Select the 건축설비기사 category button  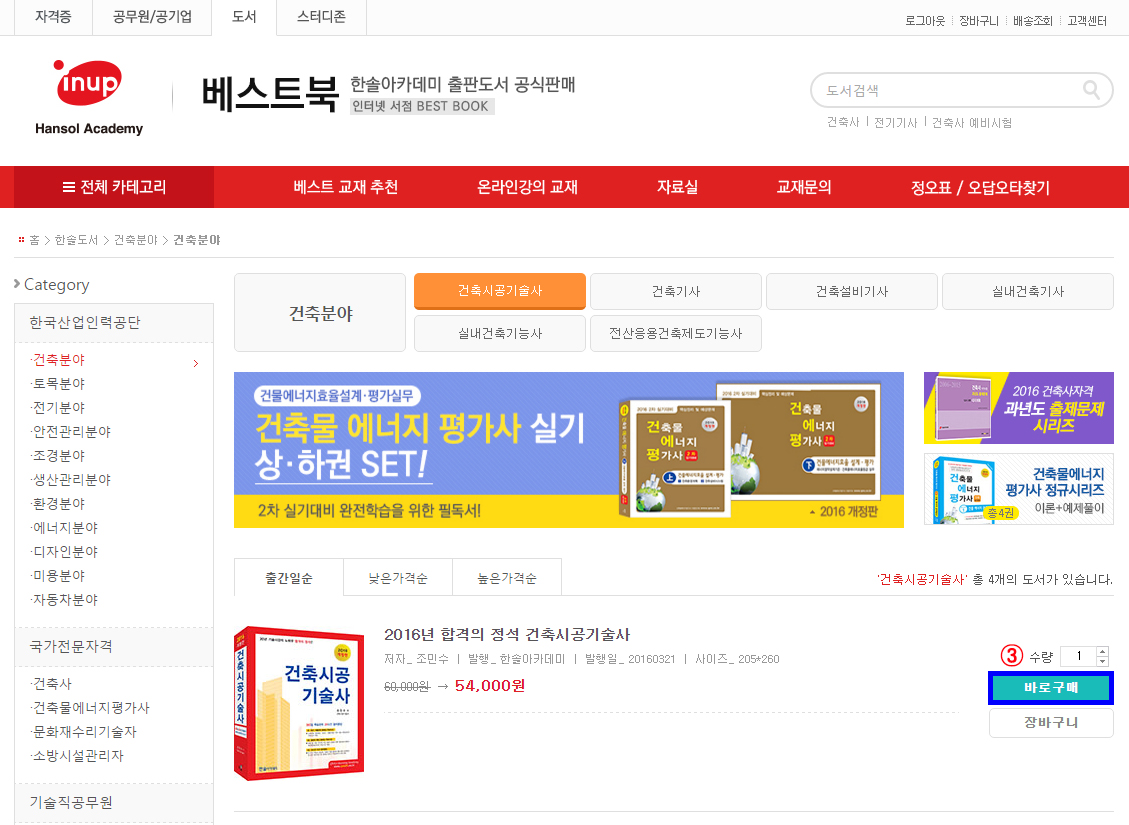click(852, 291)
